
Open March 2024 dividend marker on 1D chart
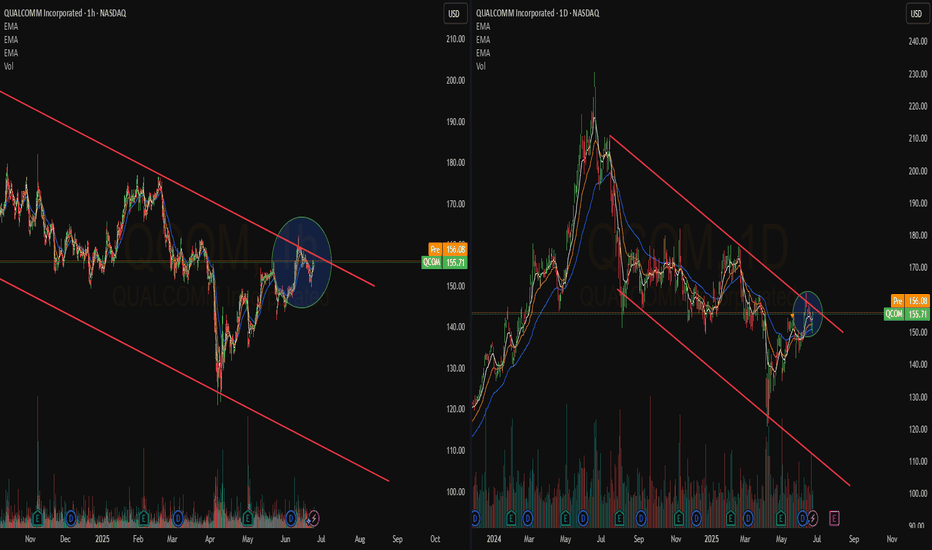click(527, 518)
